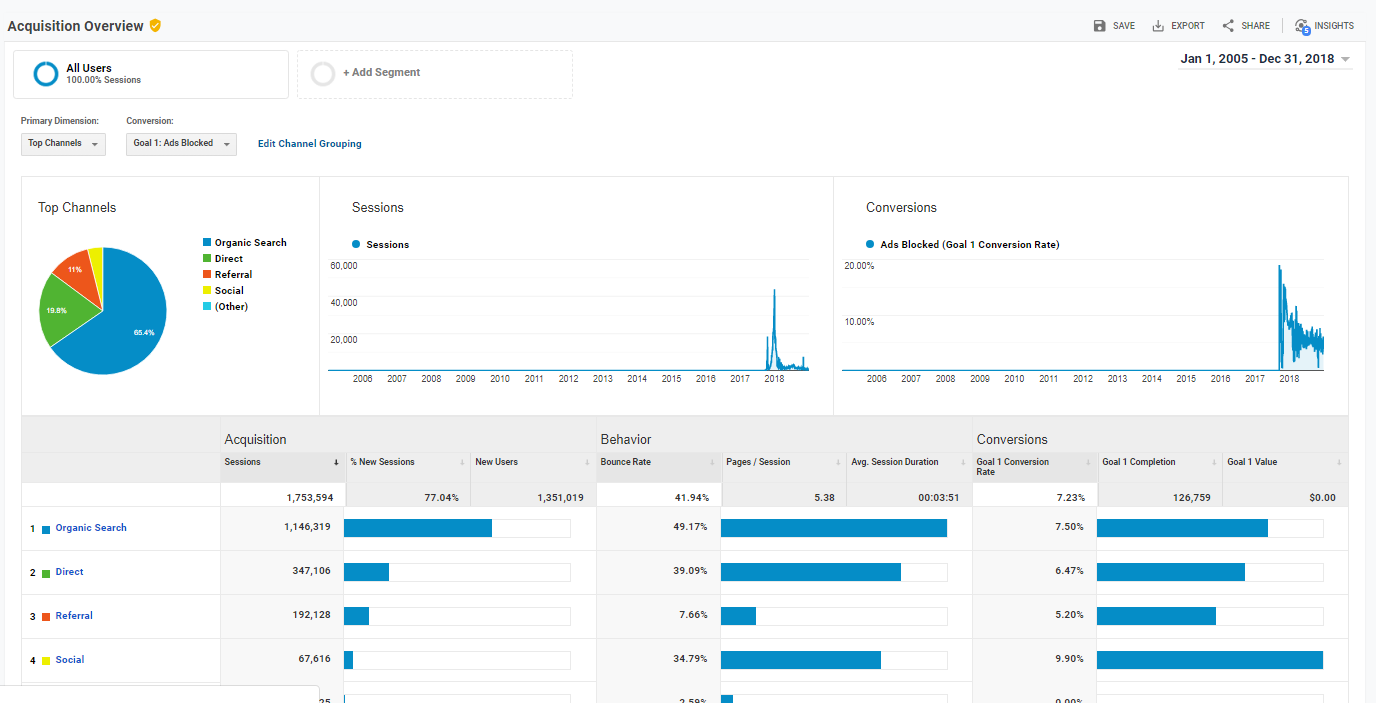The height and width of the screenshot is (703, 1376).
Task: Open the Insights icon
Action: [1302, 27]
